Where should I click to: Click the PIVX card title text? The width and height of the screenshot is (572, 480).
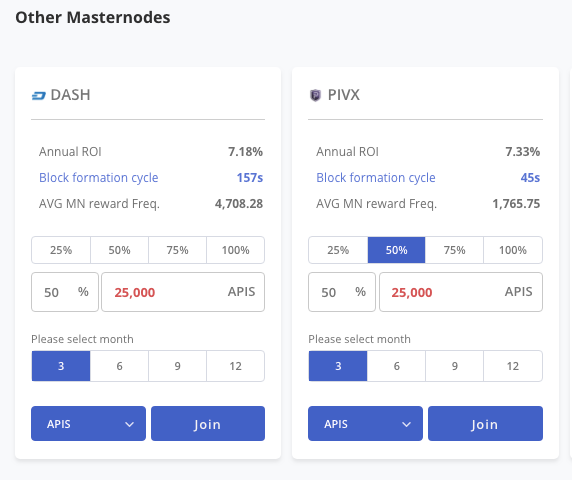point(344,95)
